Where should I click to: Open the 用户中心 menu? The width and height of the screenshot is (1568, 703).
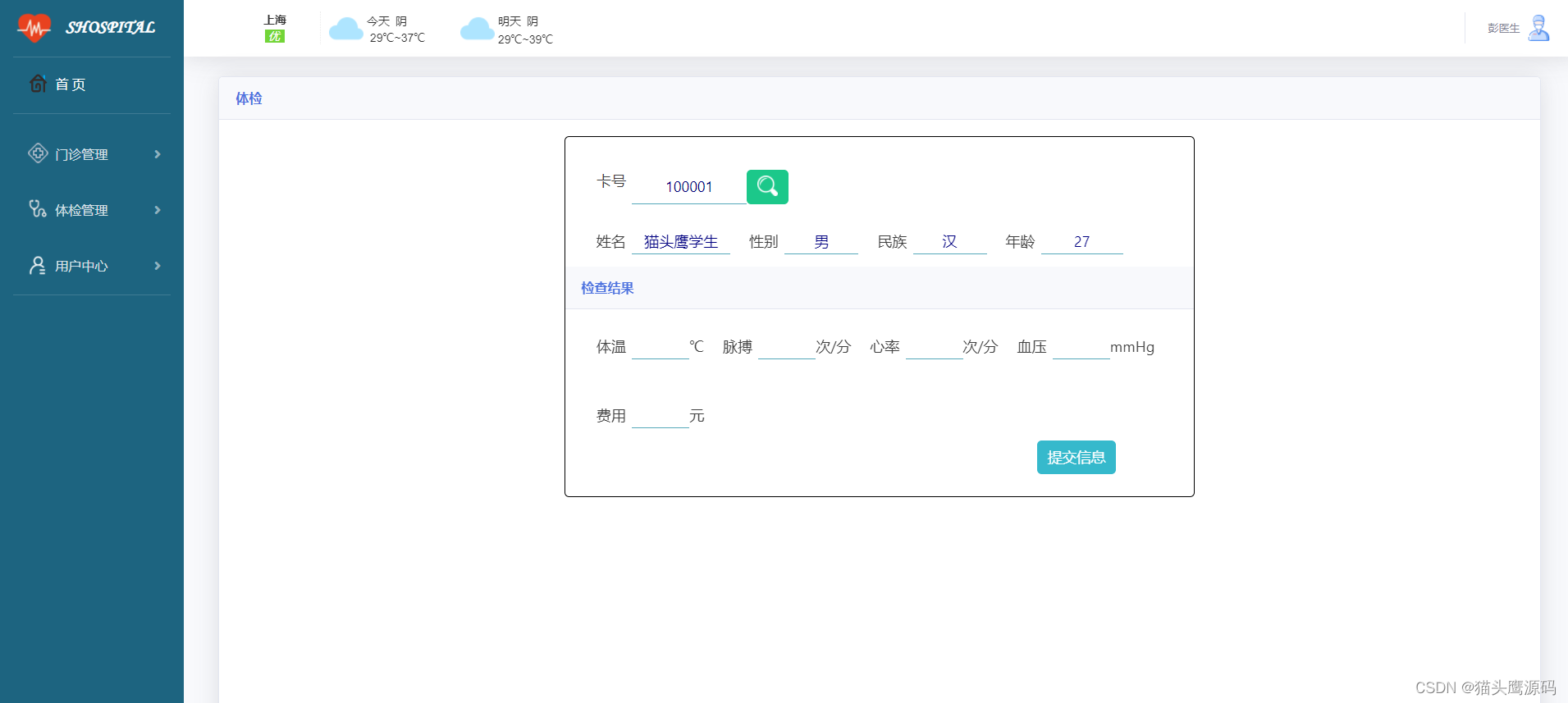coord(92,266)
